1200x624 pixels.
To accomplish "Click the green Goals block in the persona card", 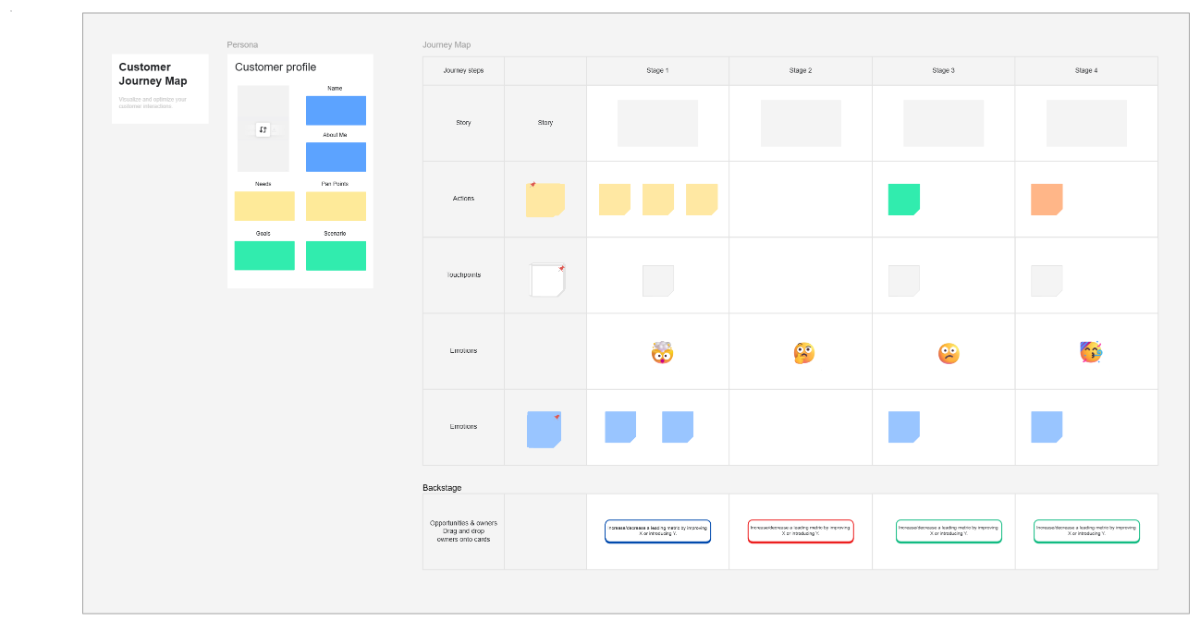I will (264, 256).
